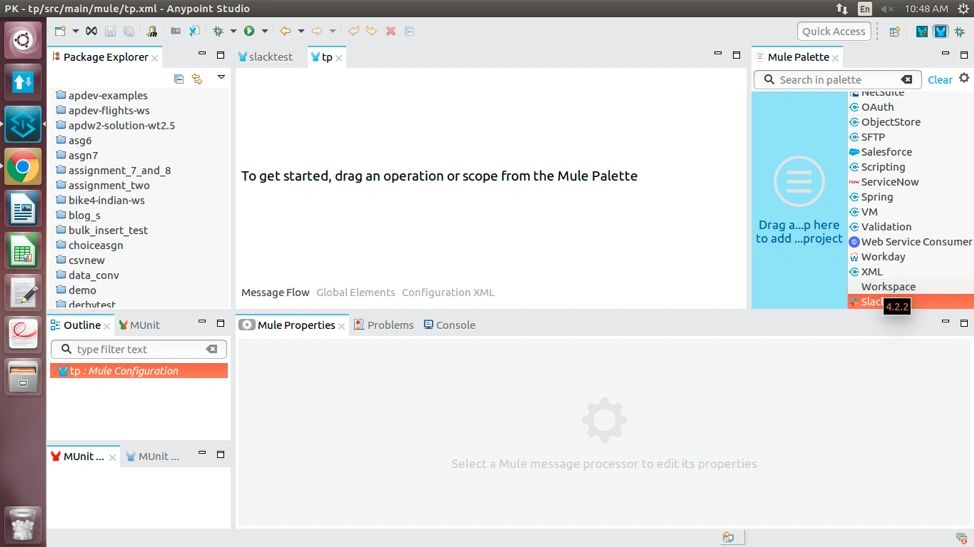Viewport: 974px width, 547px height.
Task: Click the palette search erase icon
Action: pos(907,79)
